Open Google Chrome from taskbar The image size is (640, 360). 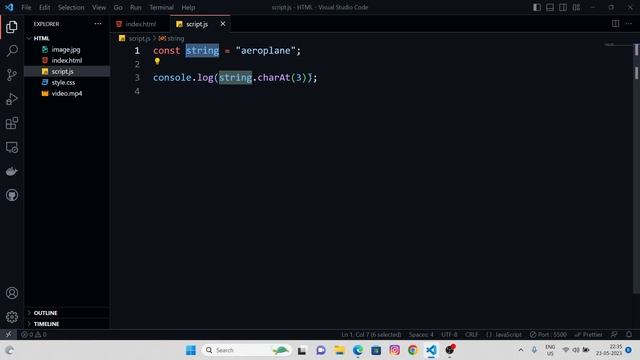[413, 350]
